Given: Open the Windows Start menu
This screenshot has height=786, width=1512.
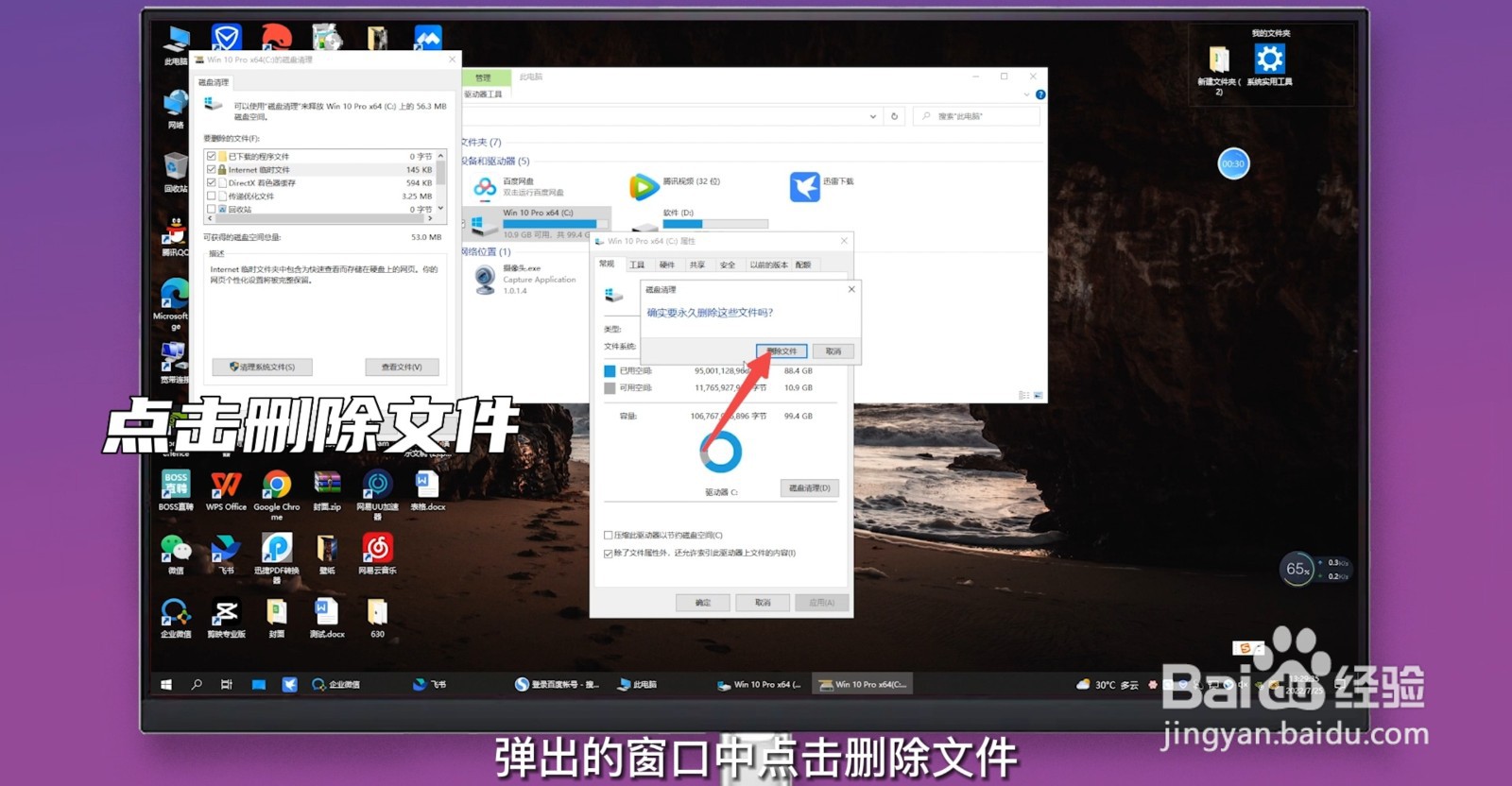Looking at the screenshot, I should coord(166,684).
